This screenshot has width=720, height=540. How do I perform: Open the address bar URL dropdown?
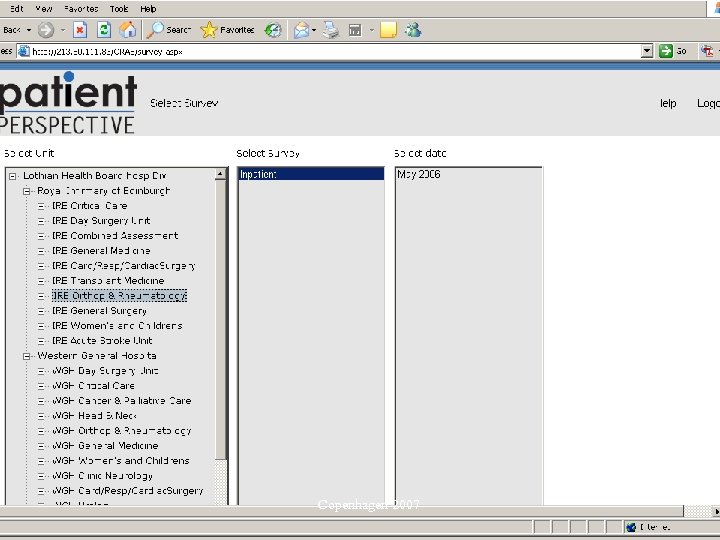647,51
